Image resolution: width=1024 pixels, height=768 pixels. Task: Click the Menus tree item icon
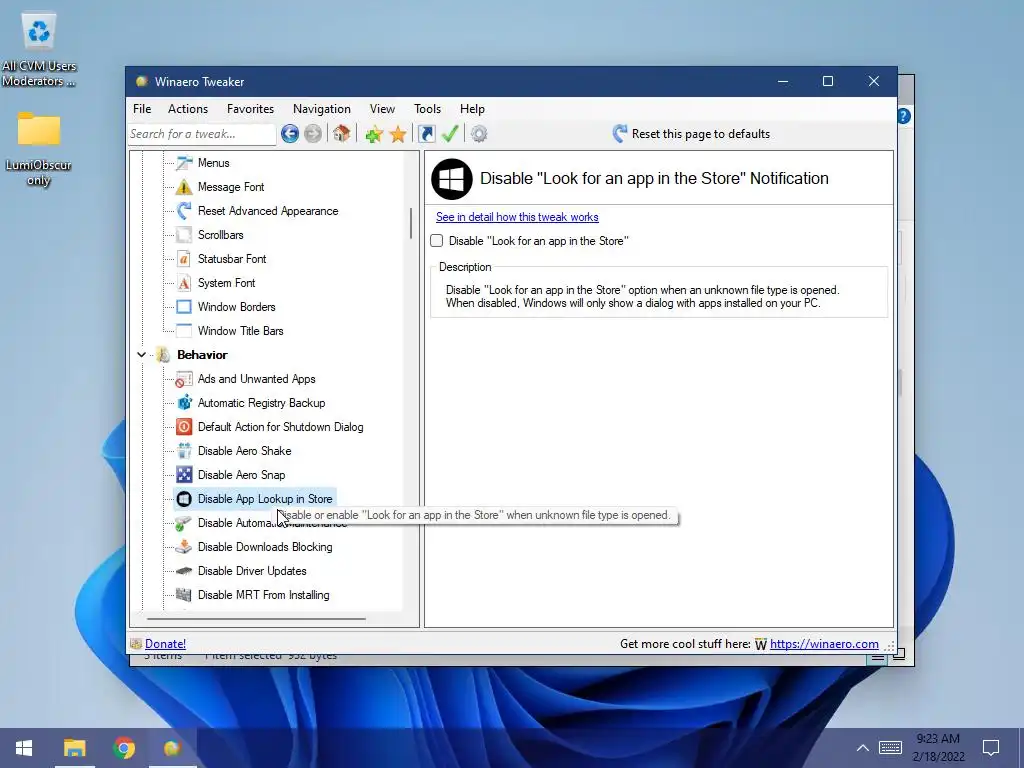pyautogui.click(x=184, y=163)
